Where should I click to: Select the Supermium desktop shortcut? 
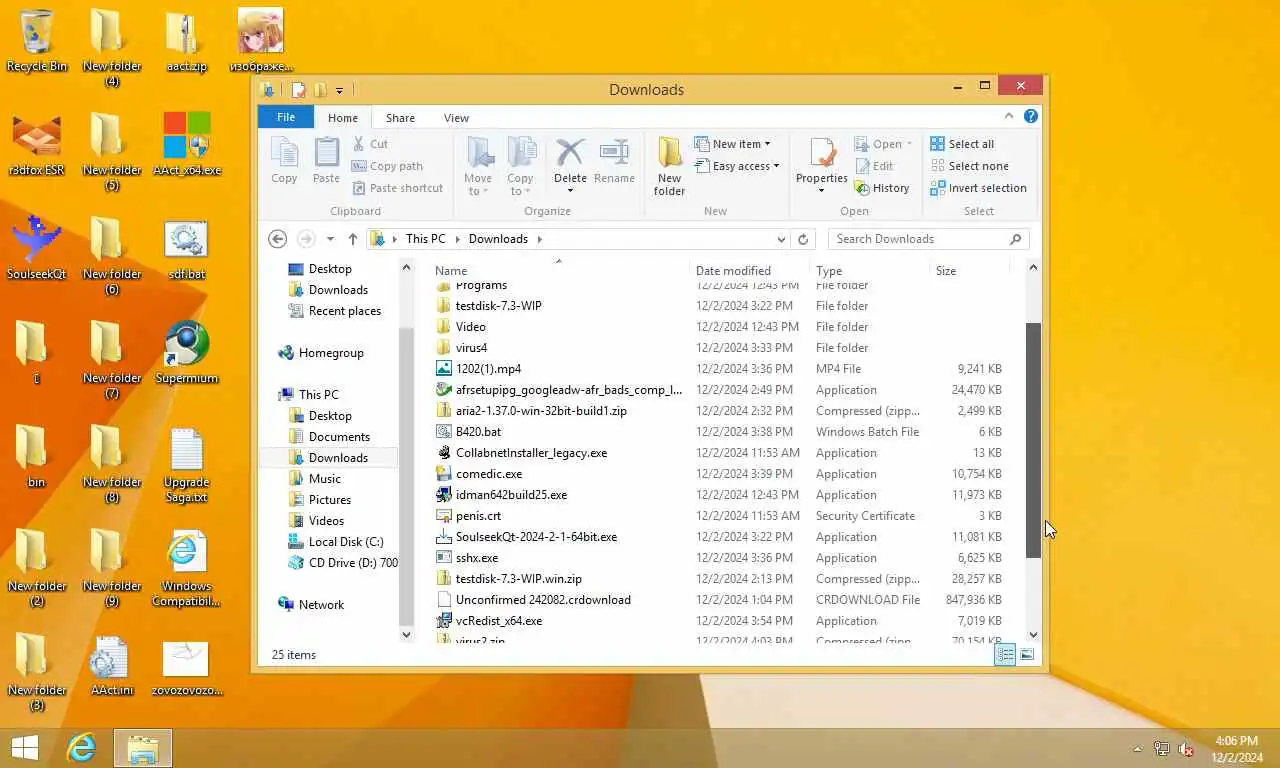pos(187,352)
